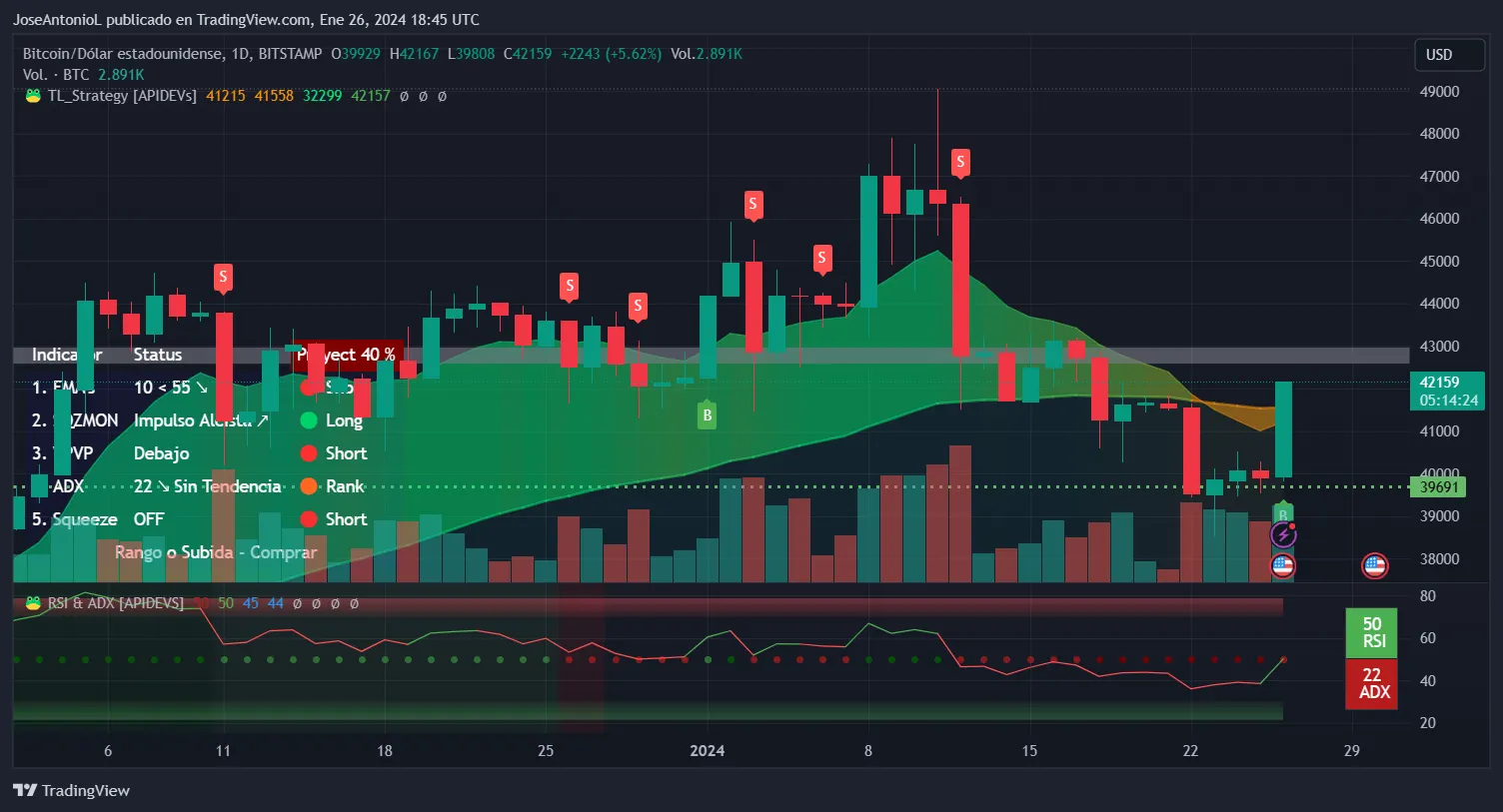The width and height of the screenshot is (1503, 812).
Task: Open the TL_Strategy [APIDEVs] indicator legend
Action: pos(122,96)
